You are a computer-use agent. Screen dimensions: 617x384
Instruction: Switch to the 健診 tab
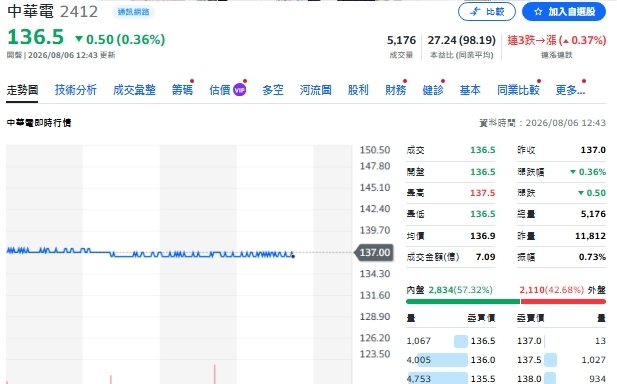(433, 90)
